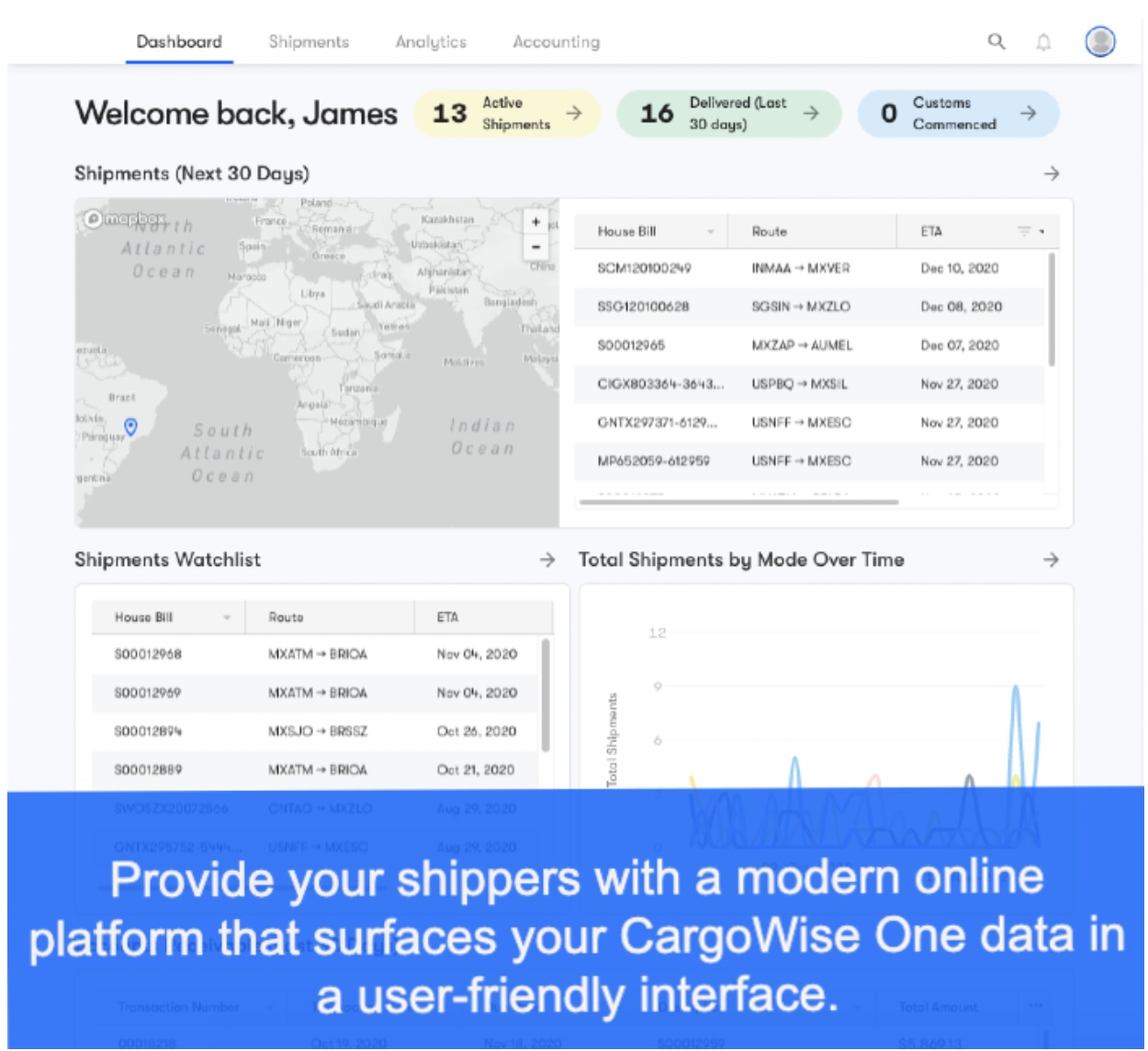The height and width of the screenshot is (1051, 1148).
Task: Select watchlist house bill S00012894
Action: click(x=148, y=731)
